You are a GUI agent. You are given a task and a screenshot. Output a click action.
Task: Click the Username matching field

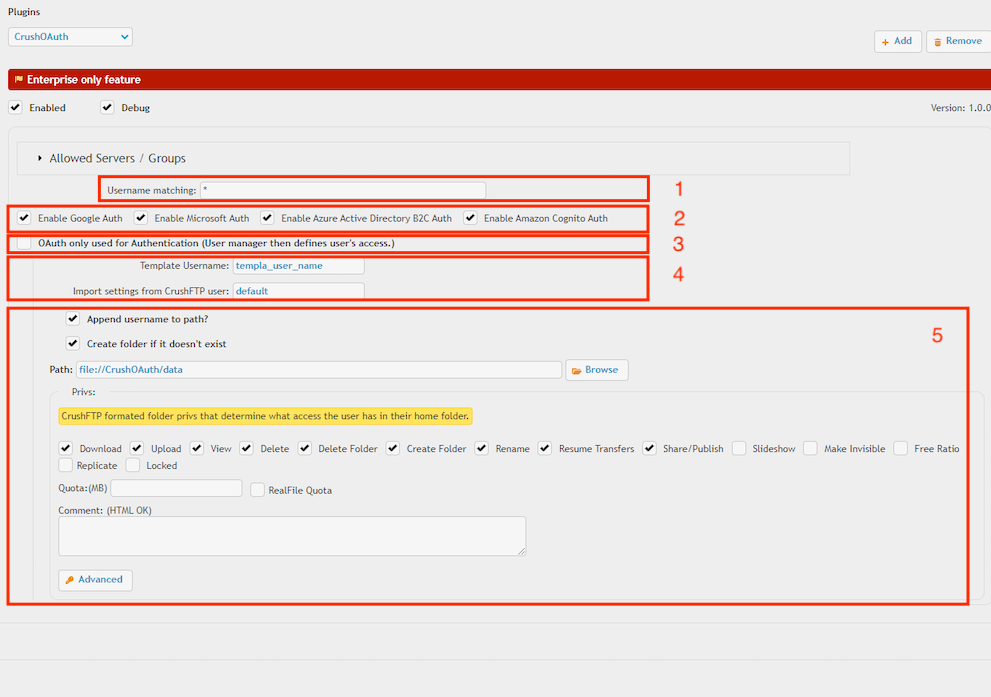click(x=343, y=190)
